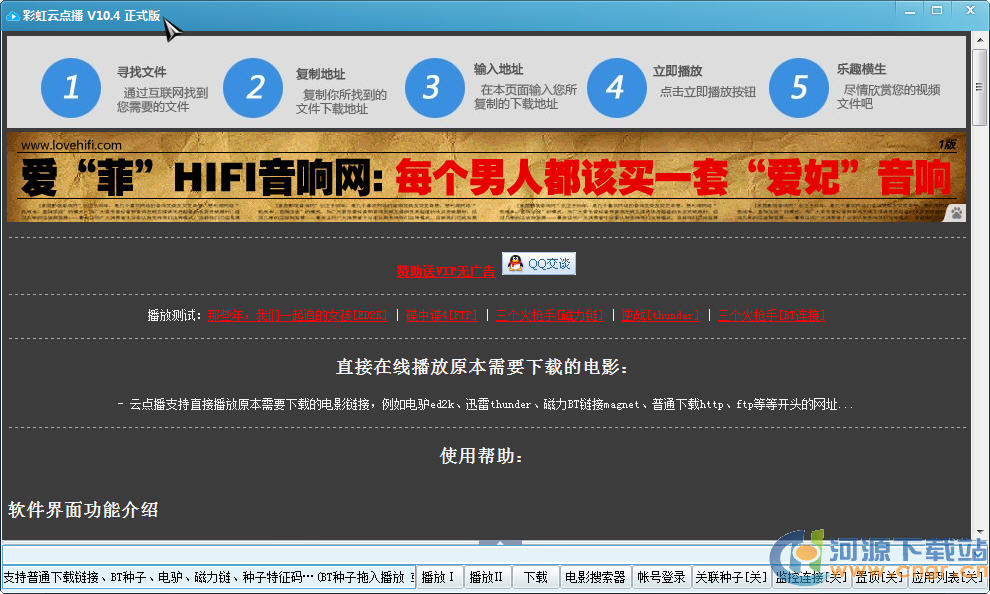Viewport: 990px width, 594px height.
Task: Click the step 2 复制地址 circle icon
Action: tap(253, 88)
